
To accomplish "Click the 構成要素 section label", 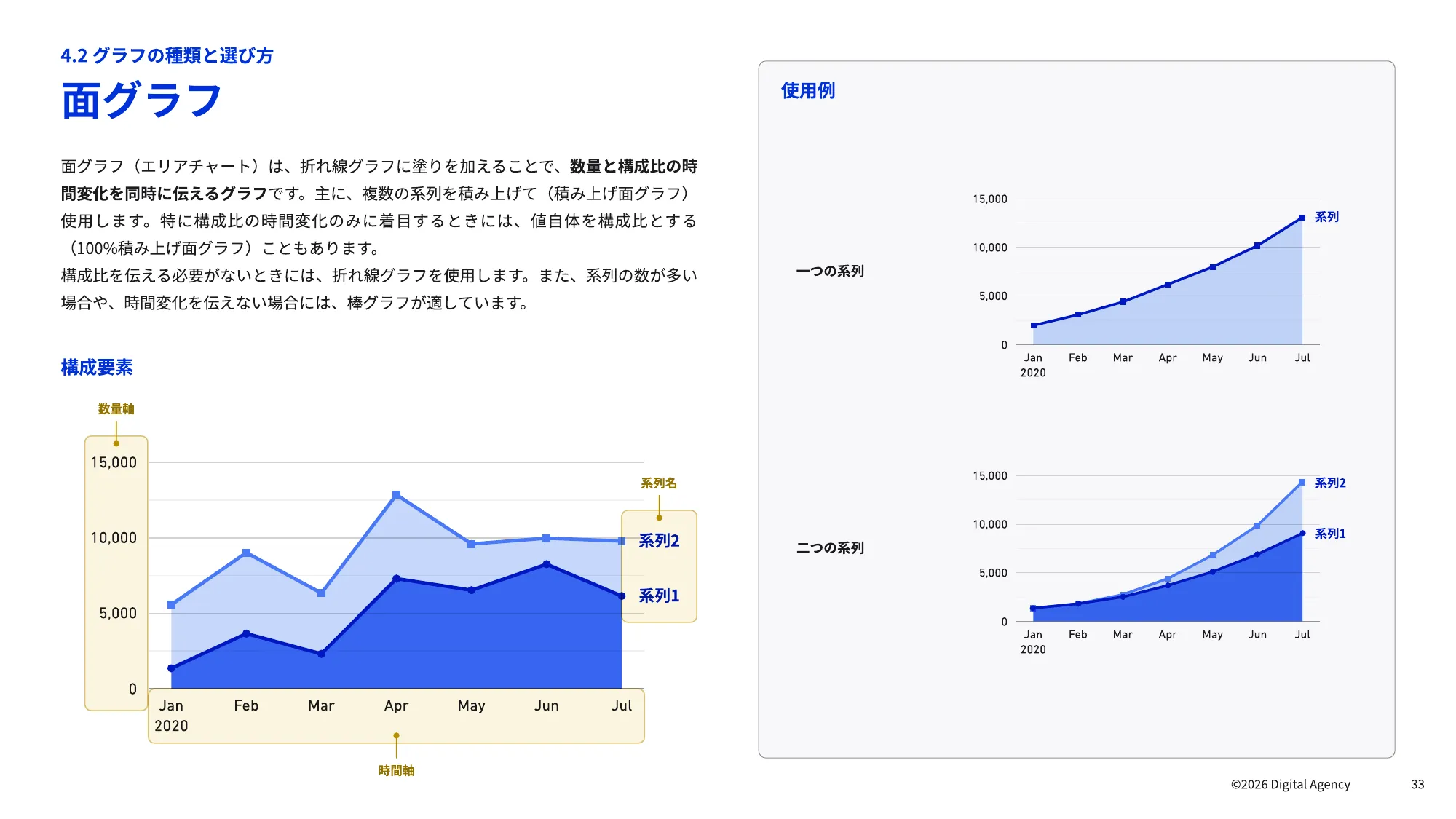I will pyautogui.click(x=97, y=368).
